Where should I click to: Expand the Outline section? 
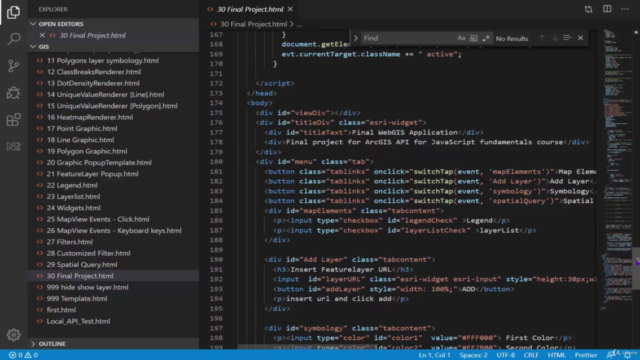[113, 344]
